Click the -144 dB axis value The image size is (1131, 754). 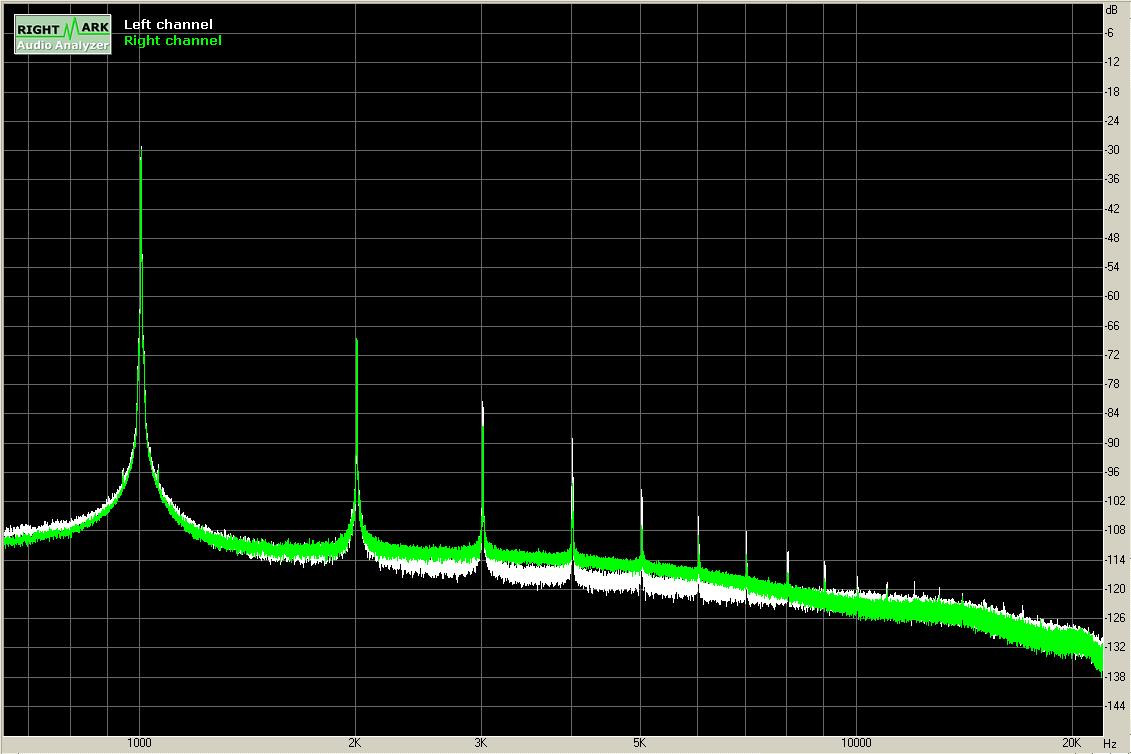(x=1115, y=706)
